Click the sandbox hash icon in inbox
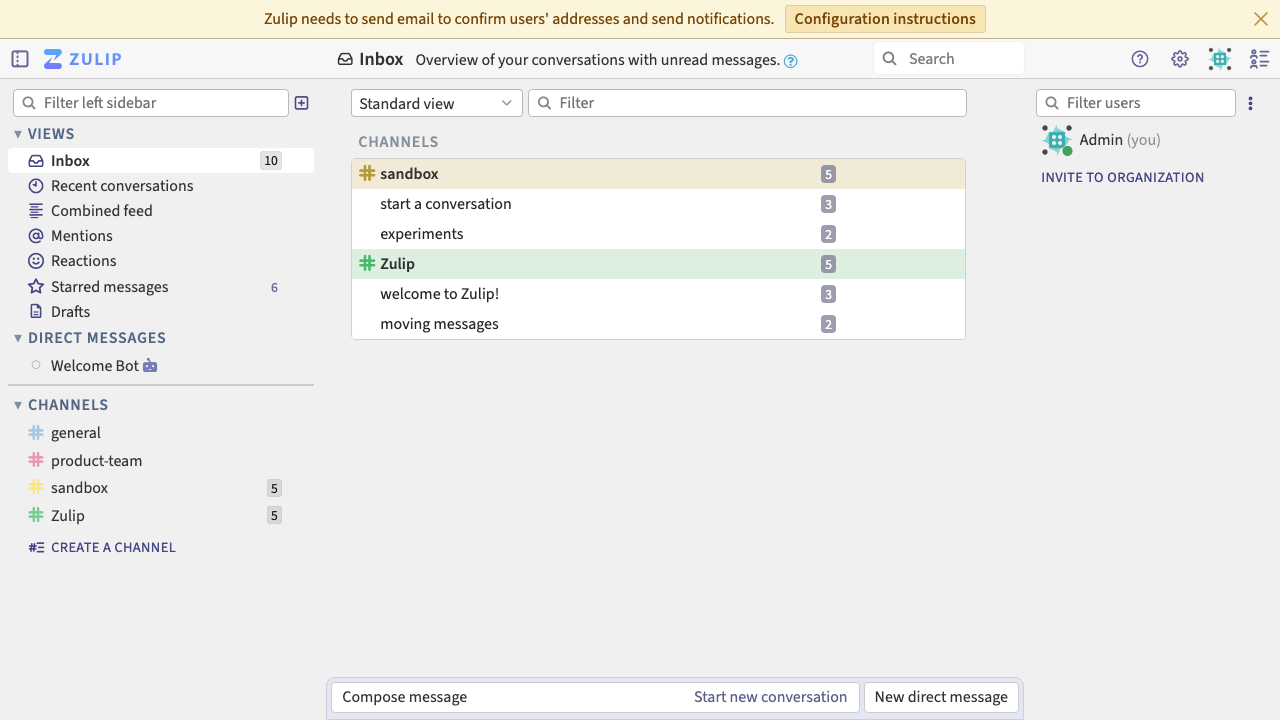 (x=367, y=174)
